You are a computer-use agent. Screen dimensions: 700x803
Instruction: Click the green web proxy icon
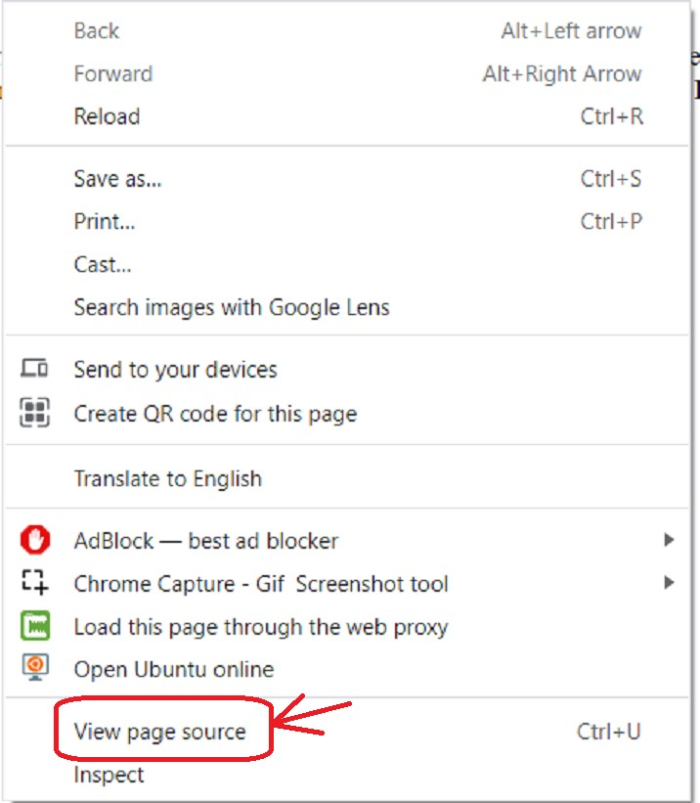(x=35, y=627)
